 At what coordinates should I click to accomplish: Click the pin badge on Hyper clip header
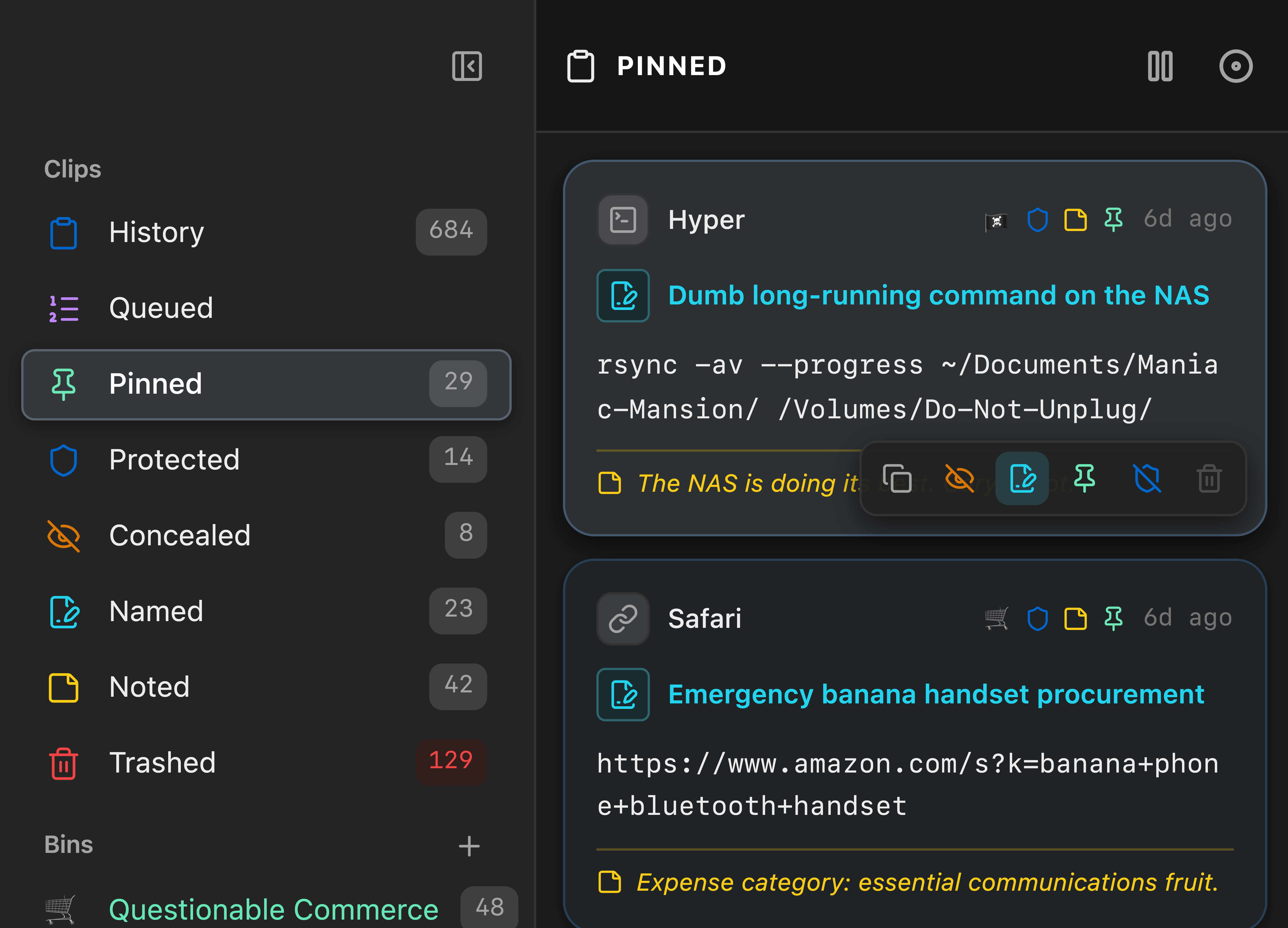click(x=1113, y=220)
